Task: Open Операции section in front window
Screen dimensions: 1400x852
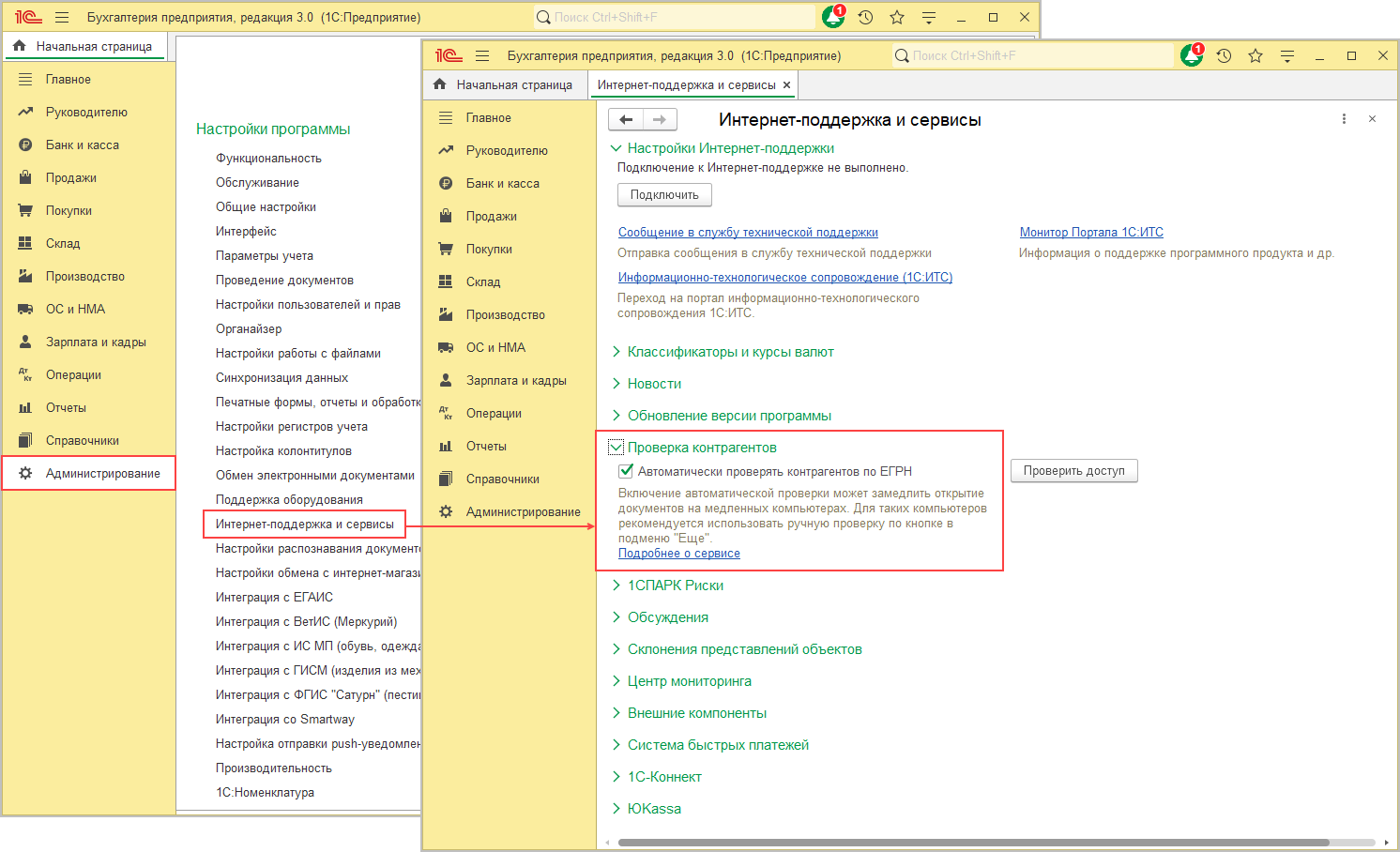Action: [x=494, y=414]
